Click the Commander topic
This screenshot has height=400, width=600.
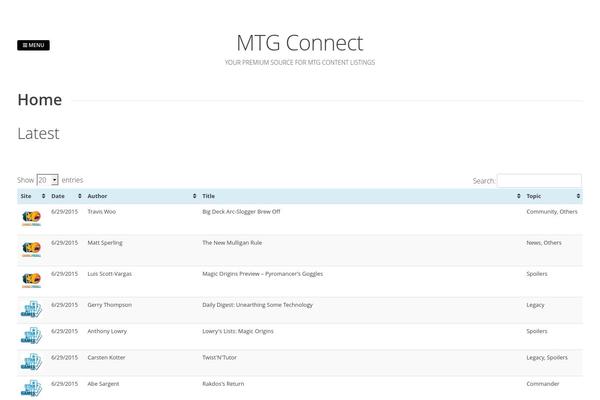pyautogui.click(x=543, y=384)
